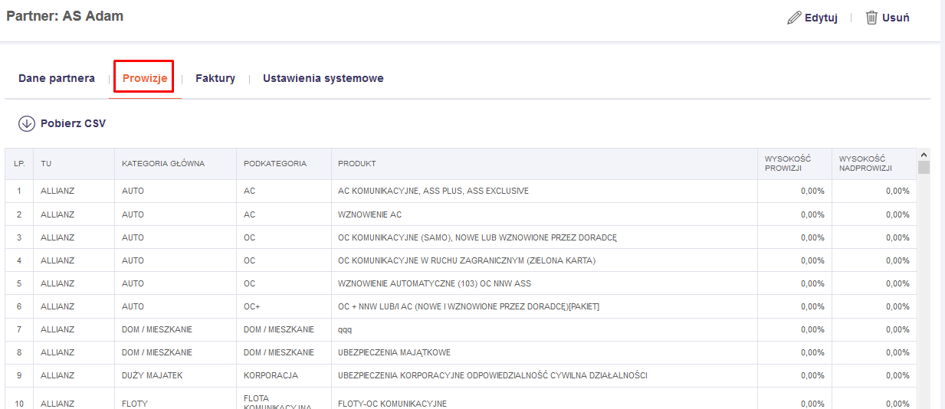Click the Podkategoria column header

point(274,164)
